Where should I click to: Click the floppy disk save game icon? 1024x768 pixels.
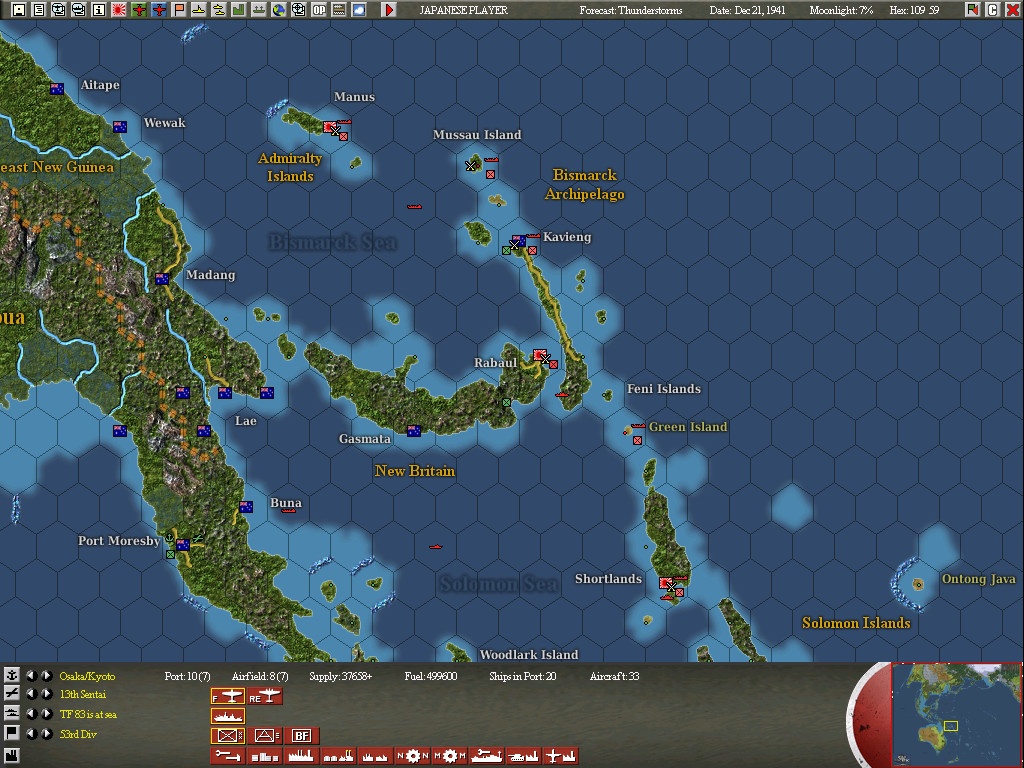click(x=18, y=10)
